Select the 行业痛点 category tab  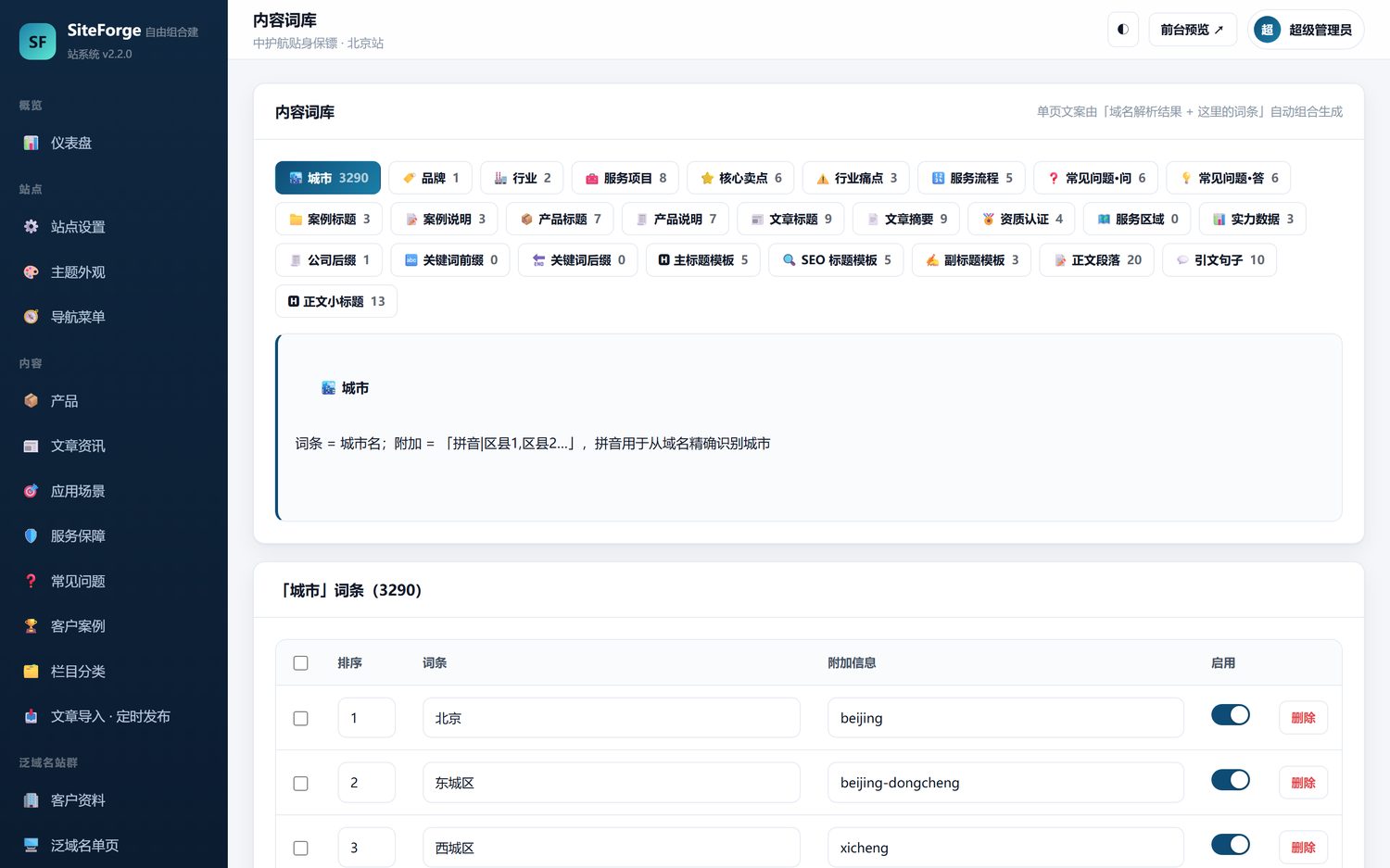tap(856, 178)
